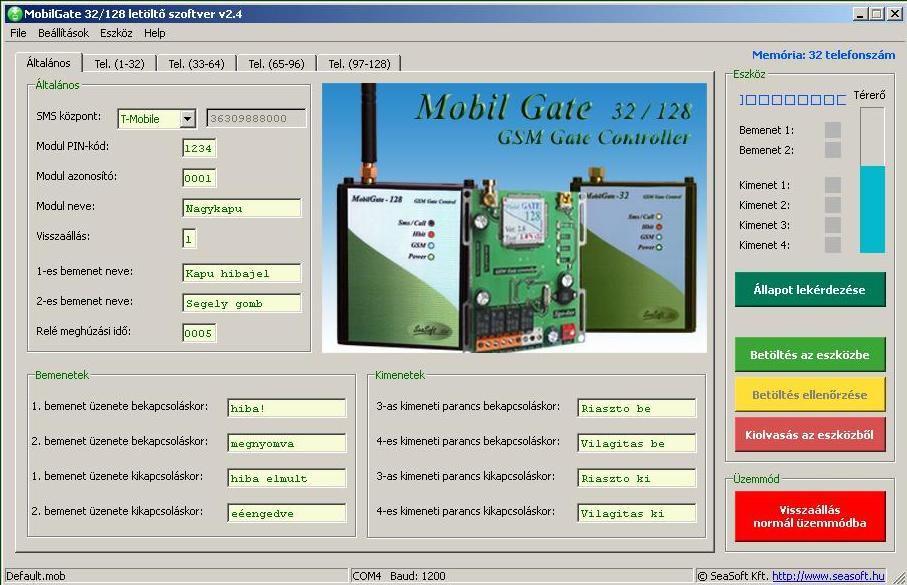Image resolution: width=907 pixels, height=585 pixels.
Task: Click the Modul PIN-kód field
Action: click(x=198, y=148)
